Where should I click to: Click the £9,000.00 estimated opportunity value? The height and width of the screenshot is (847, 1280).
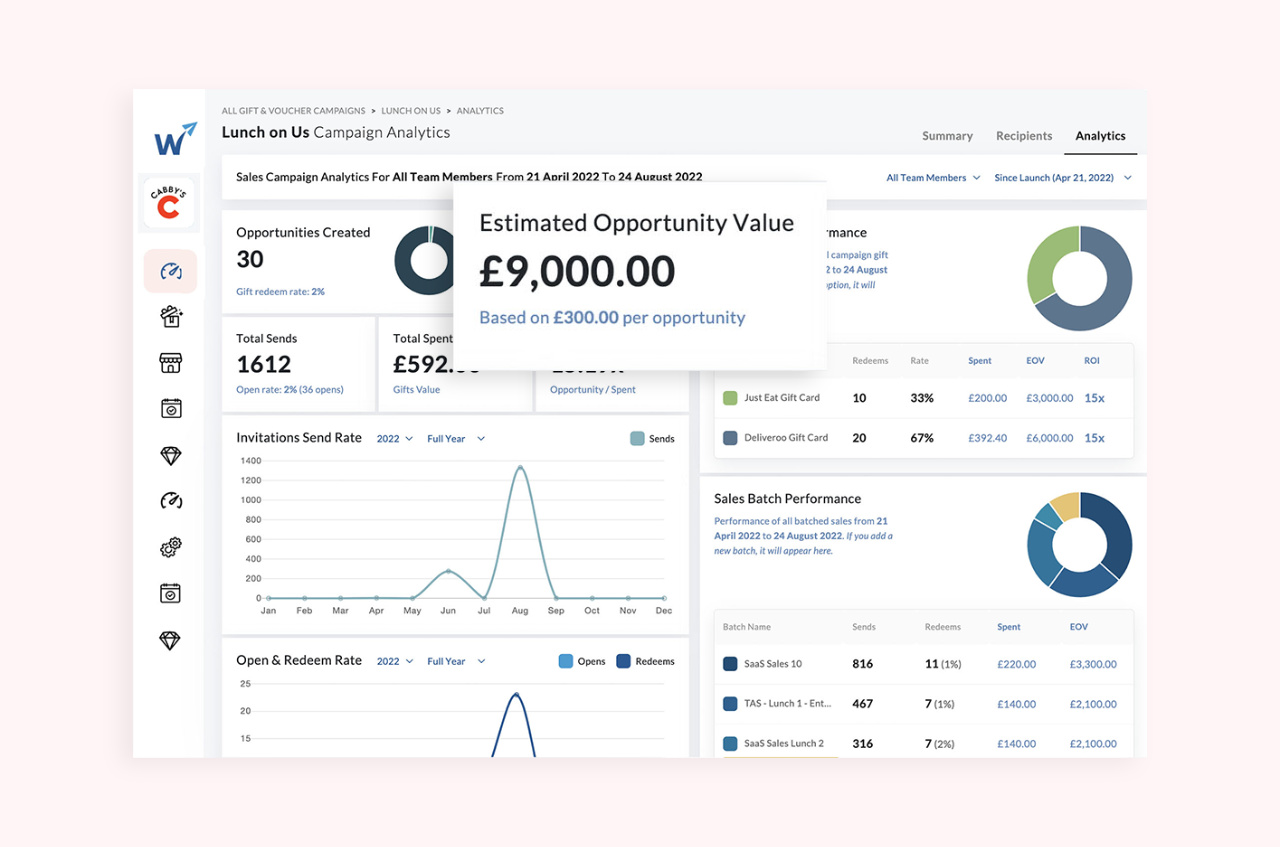click(x=577, y=271)
